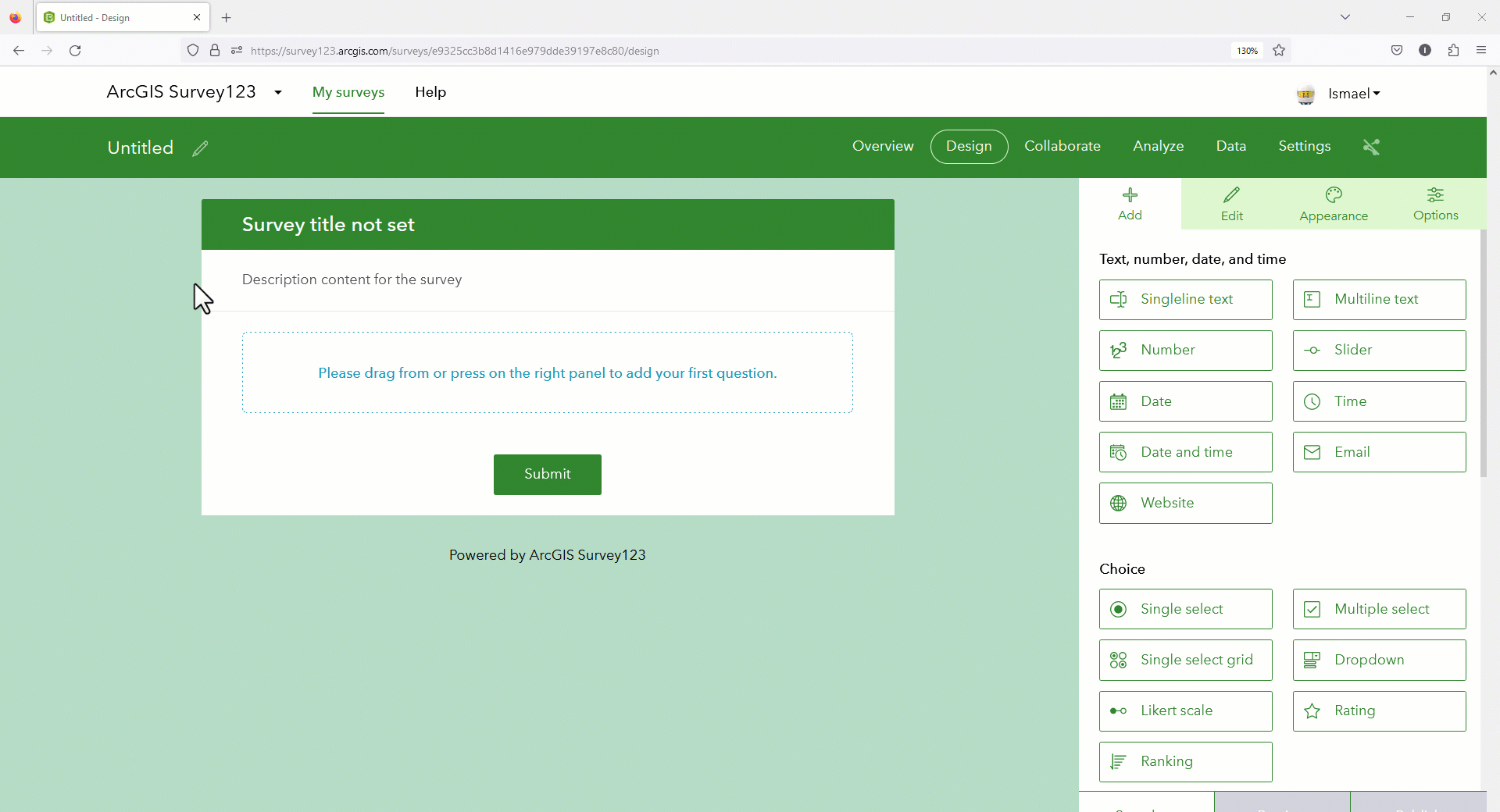The width and height of the screenshot is (1500, 812).
Task: Open the browser extensions icon
Action: point(1453,51)
